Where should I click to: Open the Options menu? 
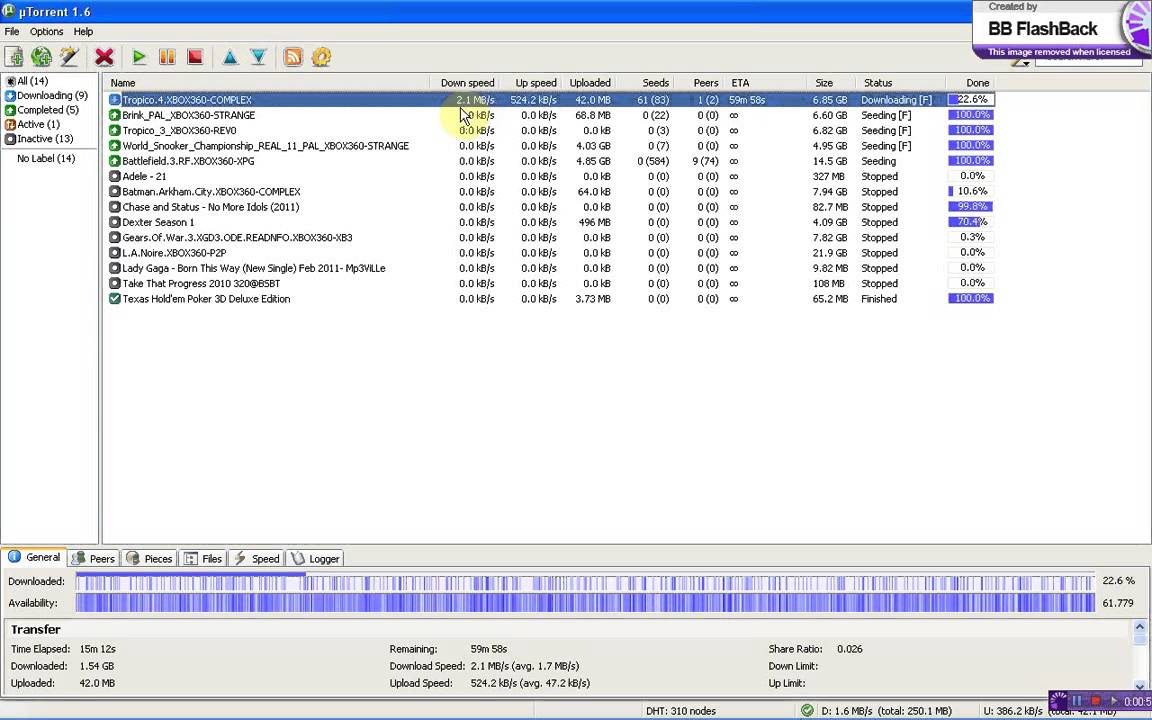point(46,32)
